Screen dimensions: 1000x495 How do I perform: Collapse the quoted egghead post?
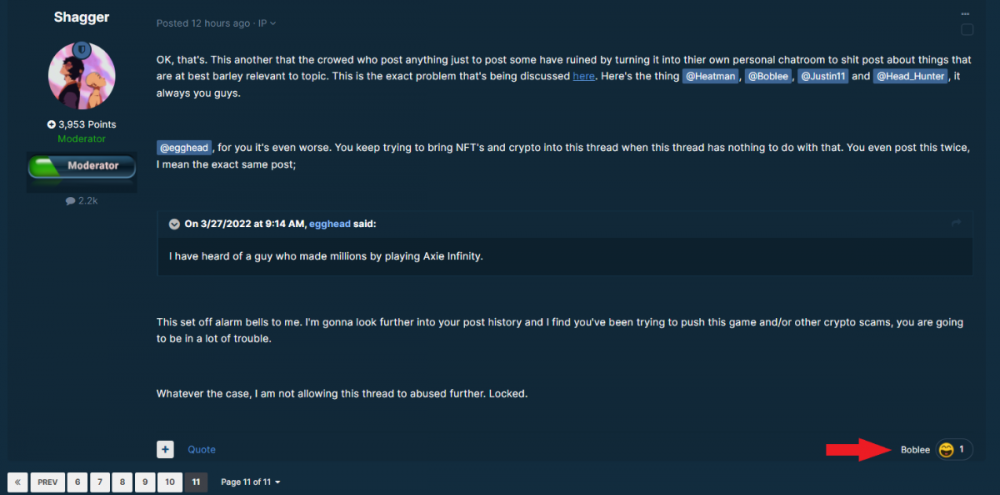tap(174, 224)
